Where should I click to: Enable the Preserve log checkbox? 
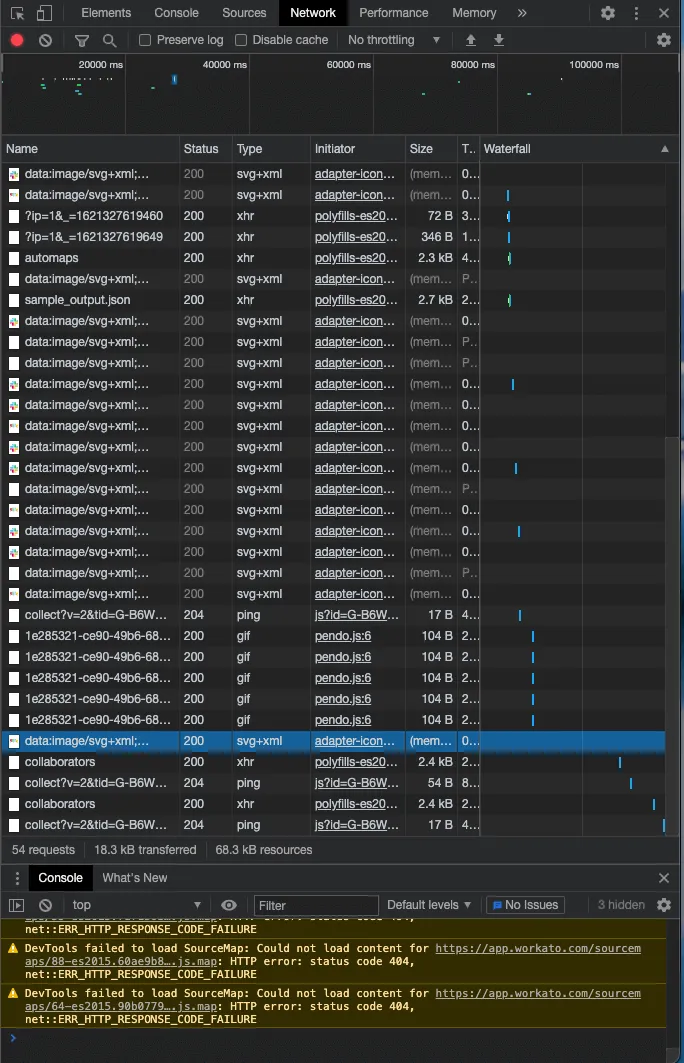[x=145, y=40]
